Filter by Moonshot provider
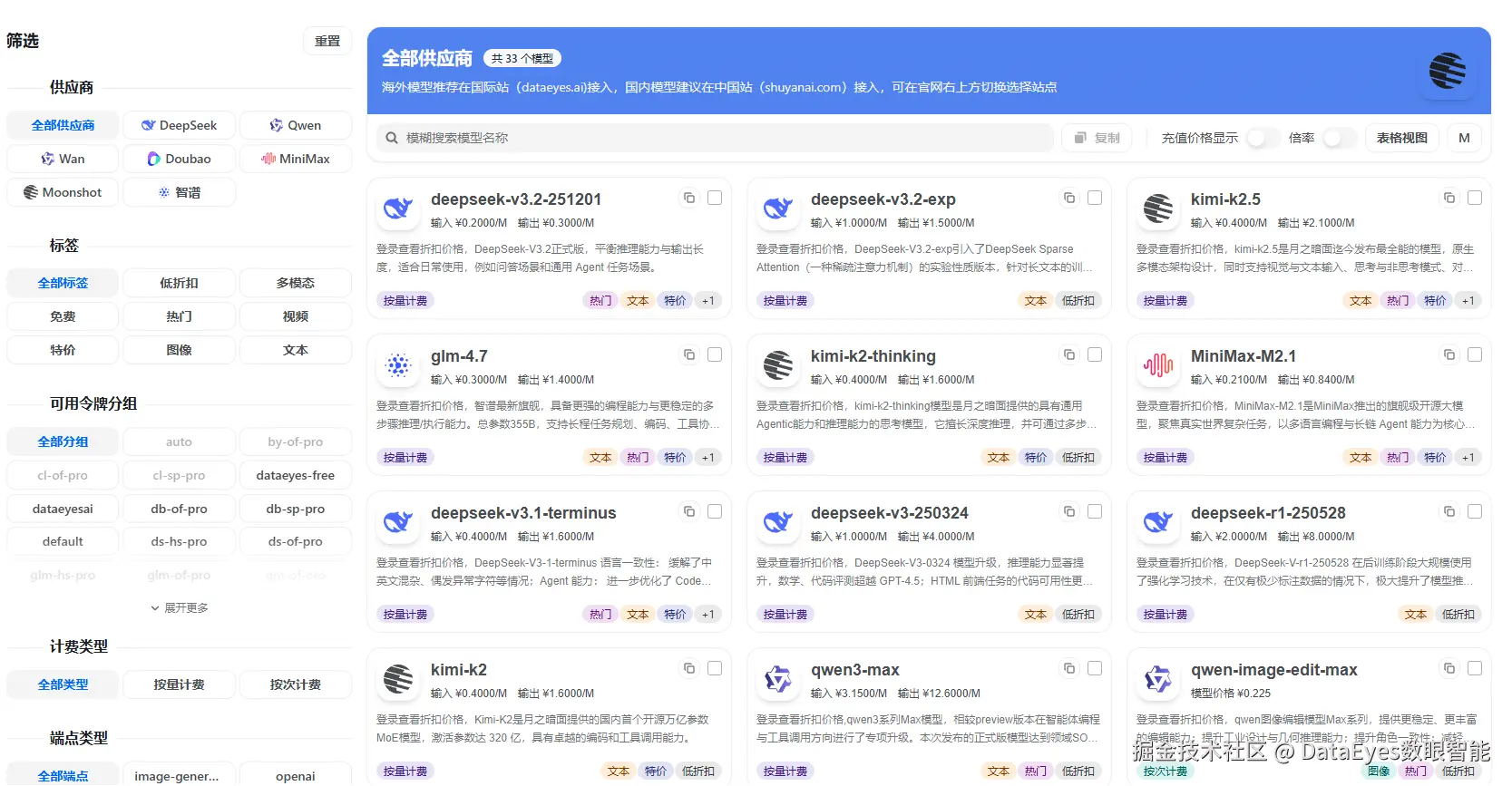 [63, 192]
